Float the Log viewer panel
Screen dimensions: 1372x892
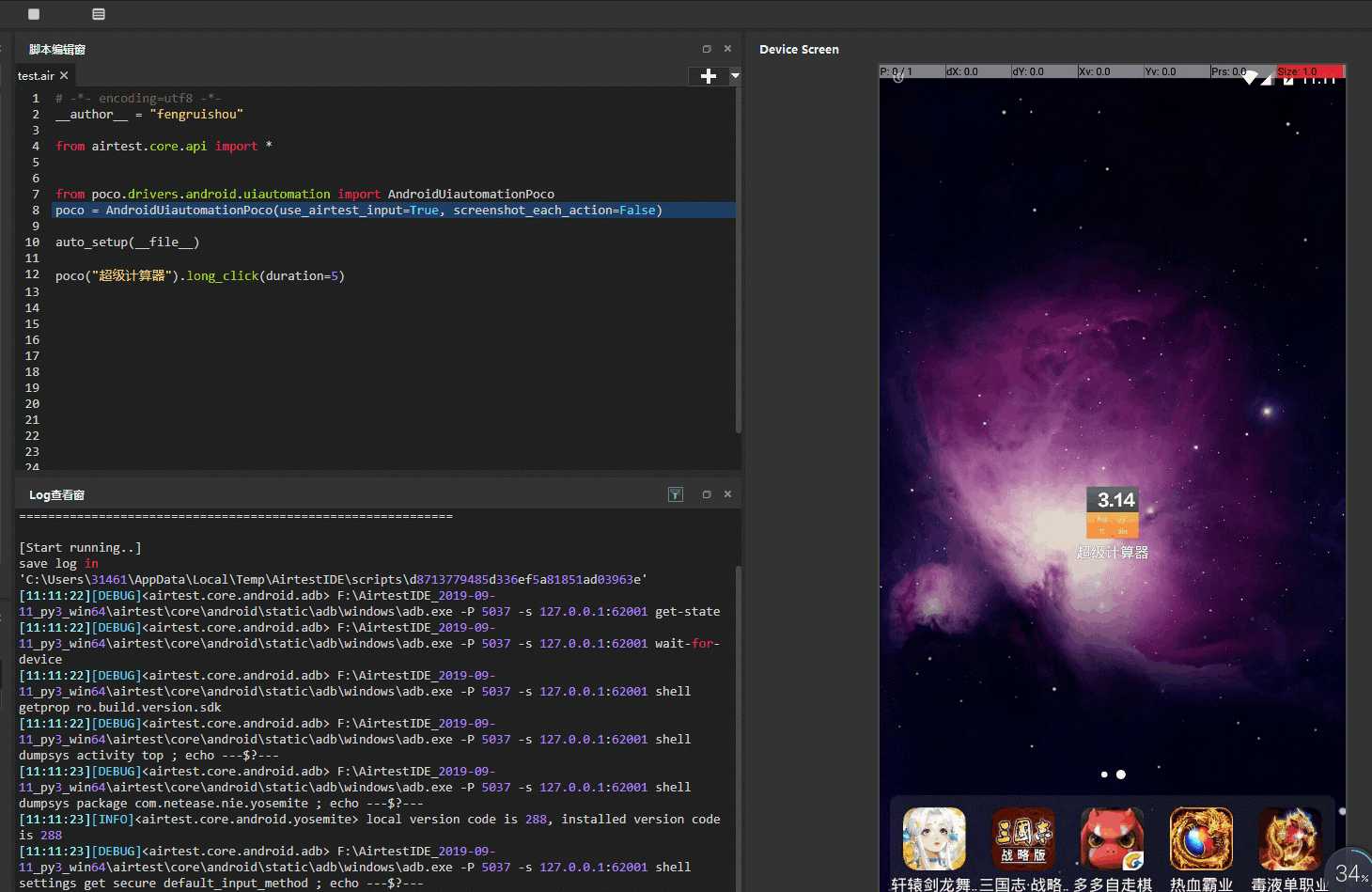707,494
